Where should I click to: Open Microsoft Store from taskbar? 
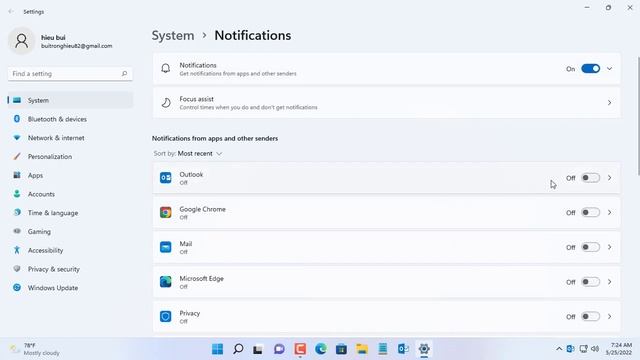(341, 349)
